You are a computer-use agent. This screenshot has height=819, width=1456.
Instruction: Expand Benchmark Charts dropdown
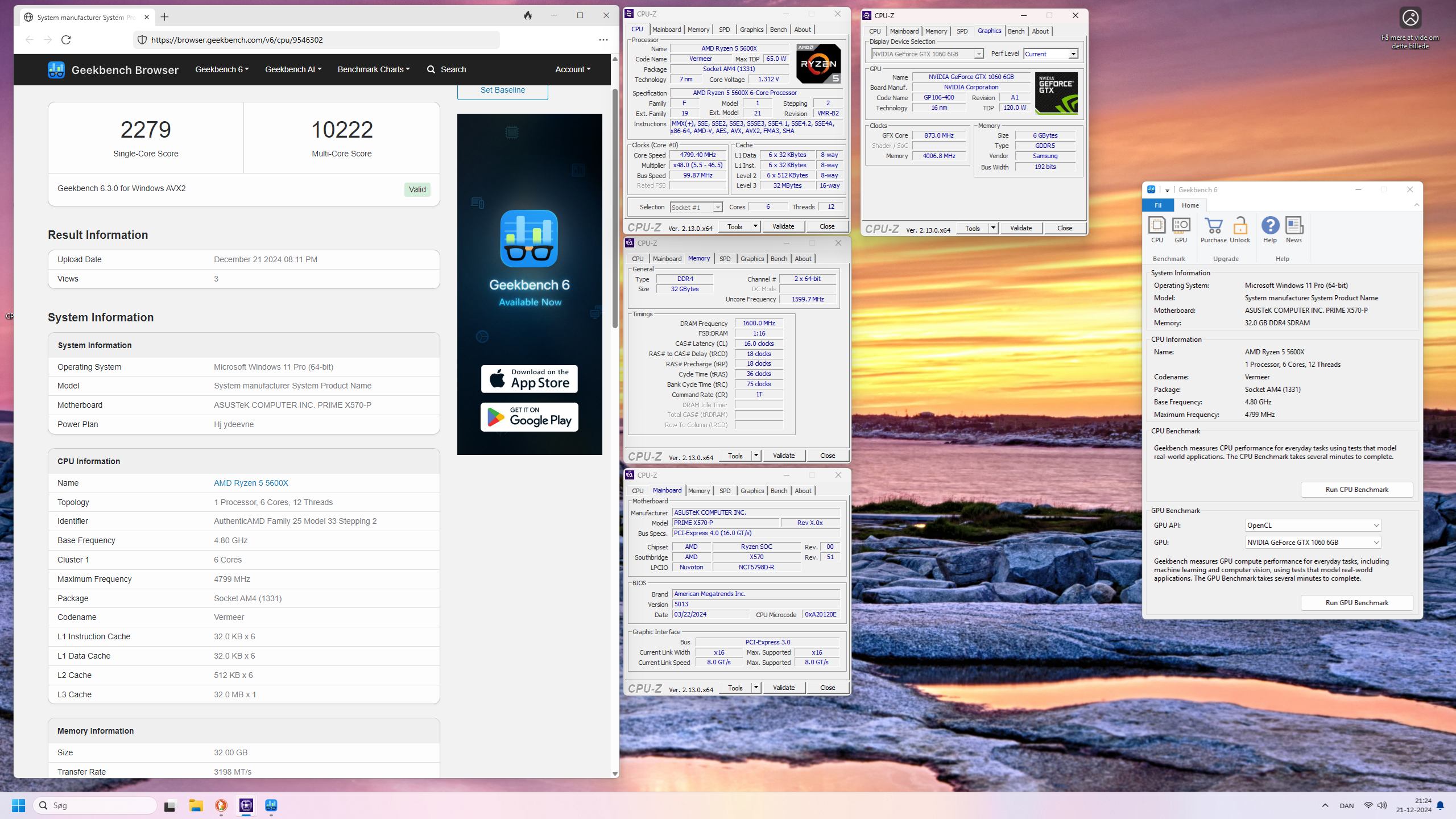pos(374,69)
